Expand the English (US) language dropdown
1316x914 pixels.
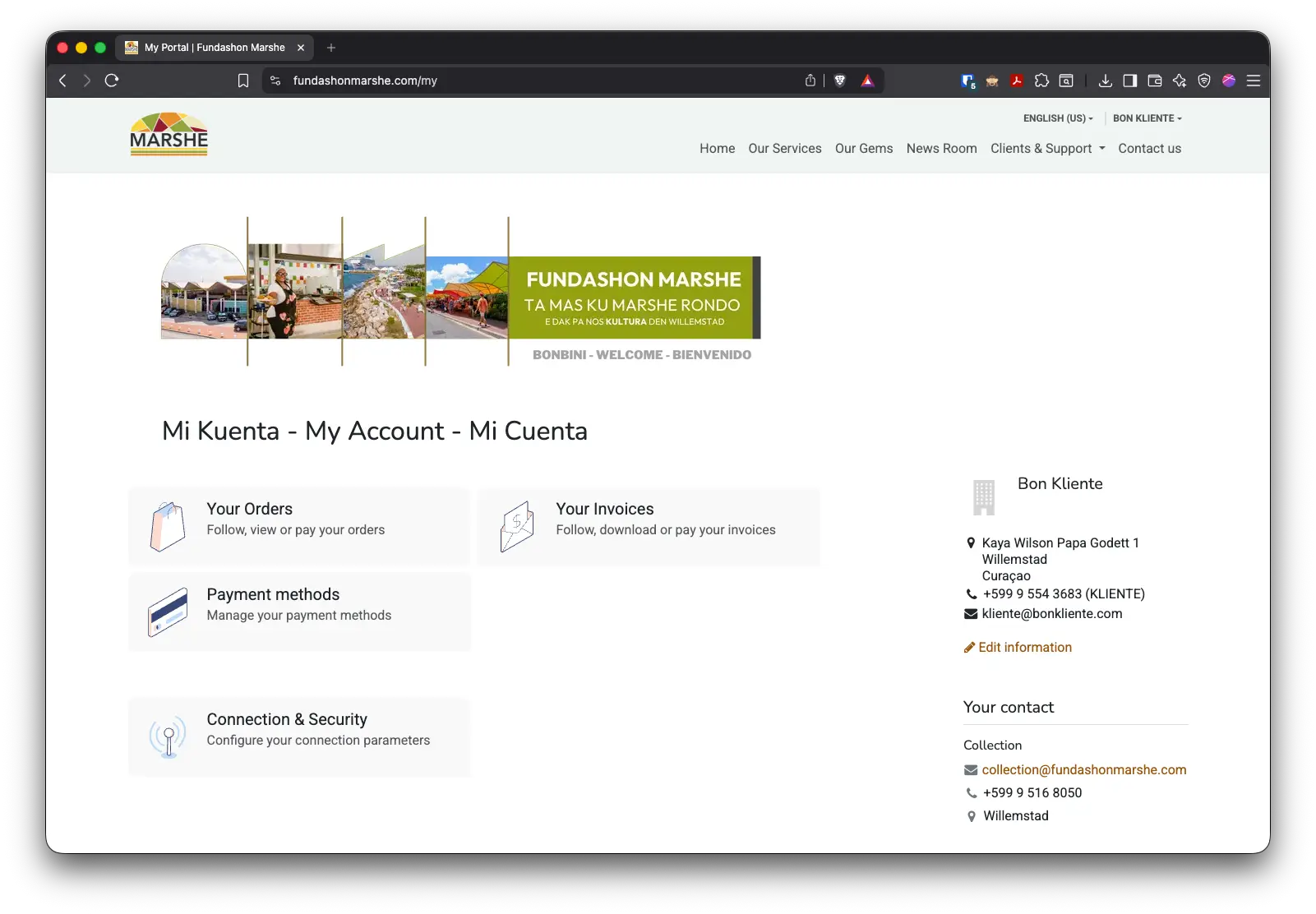1058,118
